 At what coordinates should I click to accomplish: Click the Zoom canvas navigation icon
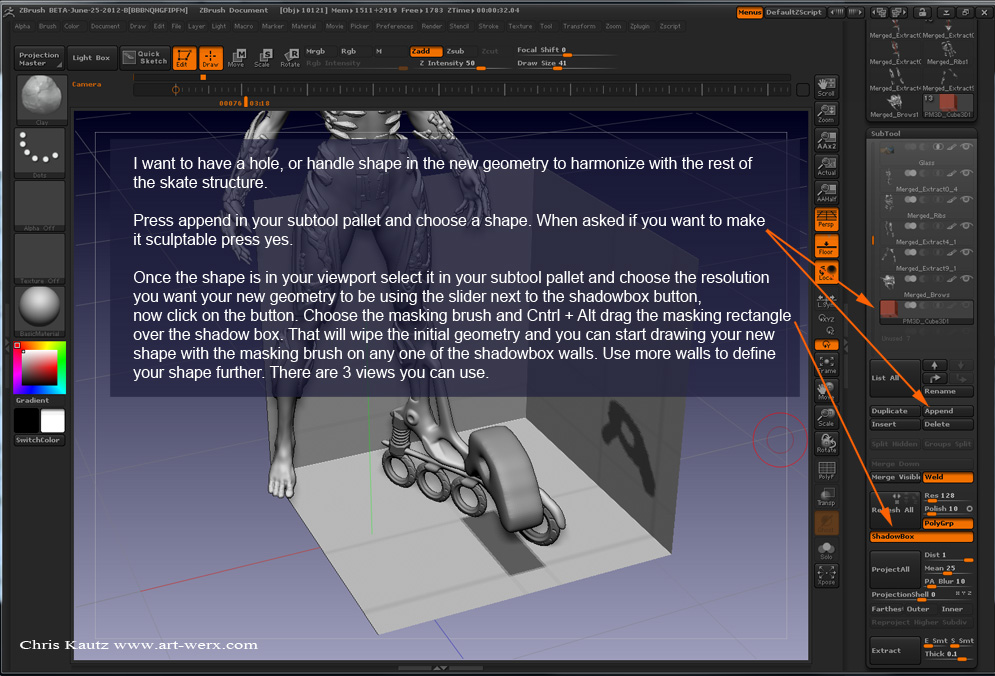[x=826, y=113]
